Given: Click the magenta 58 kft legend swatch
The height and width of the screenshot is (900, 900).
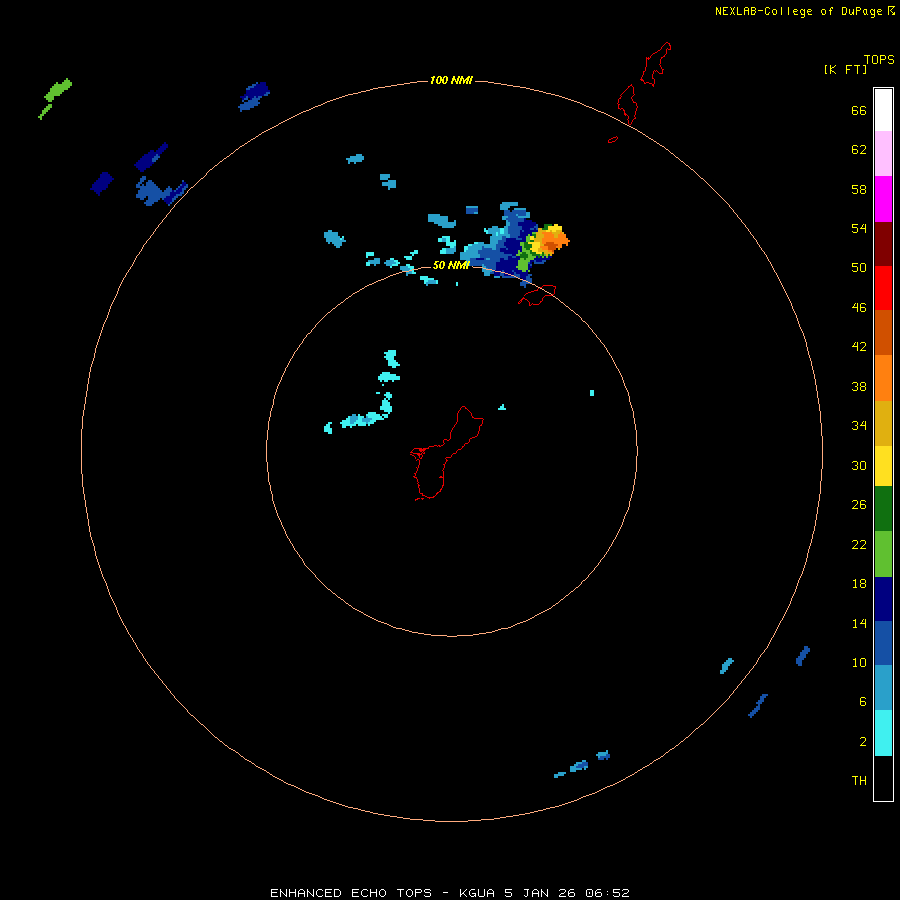Looking at the screenshot, I should click(883, 199).
